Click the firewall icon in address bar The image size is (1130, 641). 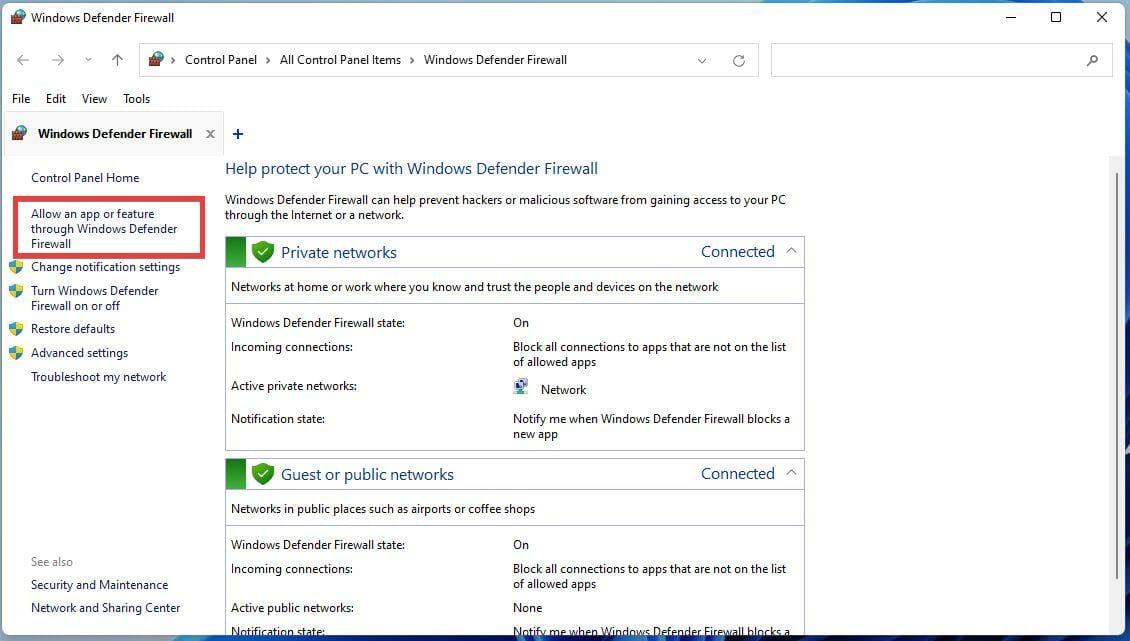coord(156,59)
